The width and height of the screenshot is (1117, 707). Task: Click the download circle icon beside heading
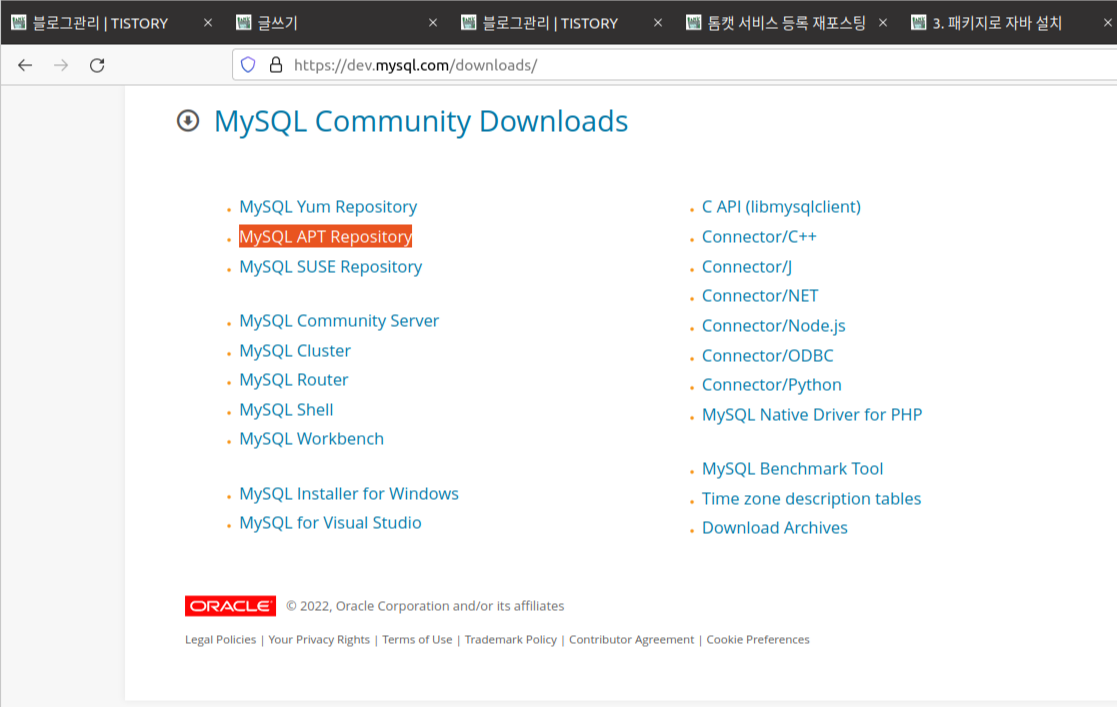point(188,120)
